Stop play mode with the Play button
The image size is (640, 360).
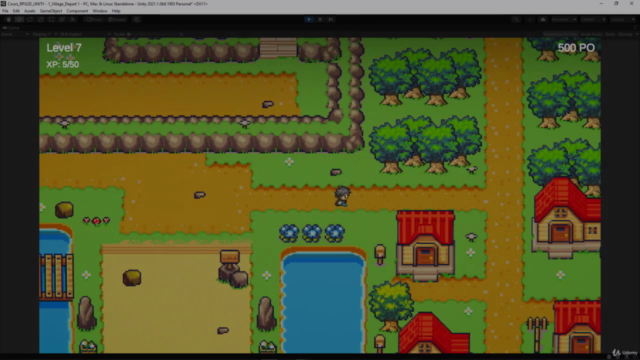coord(309,19)
